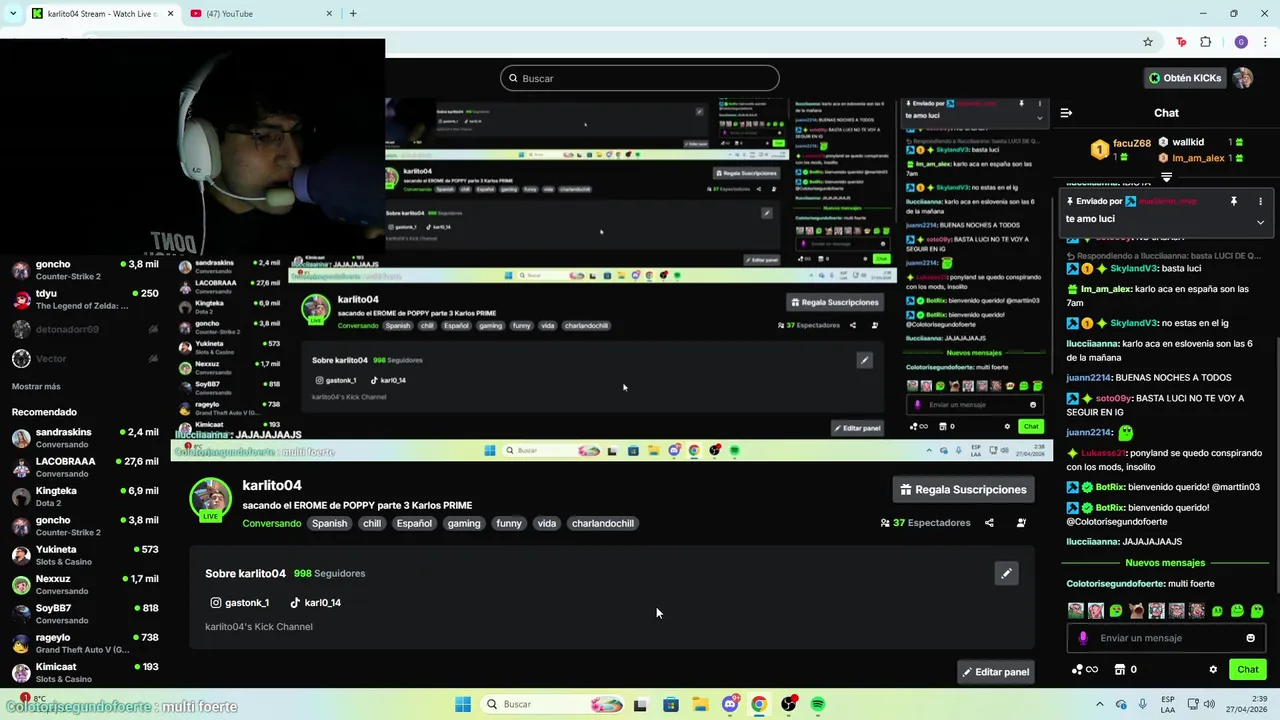Open the emote picker in chat input

(x=1250, y=638)
